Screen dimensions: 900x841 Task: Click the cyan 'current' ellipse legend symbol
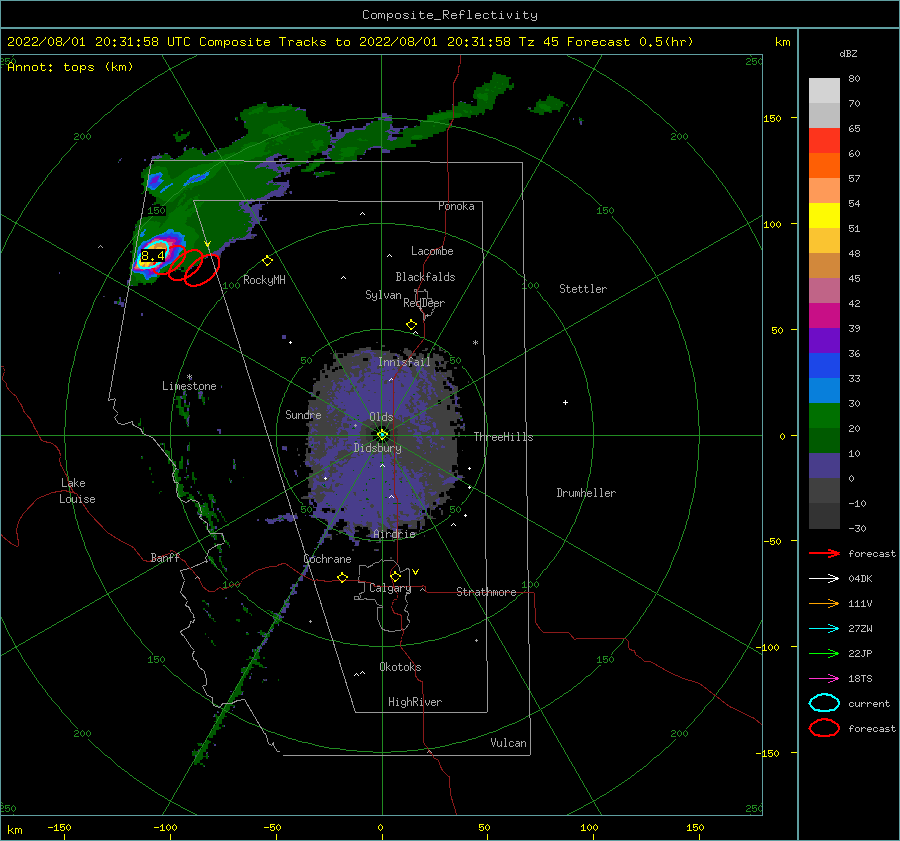(824, 703)
